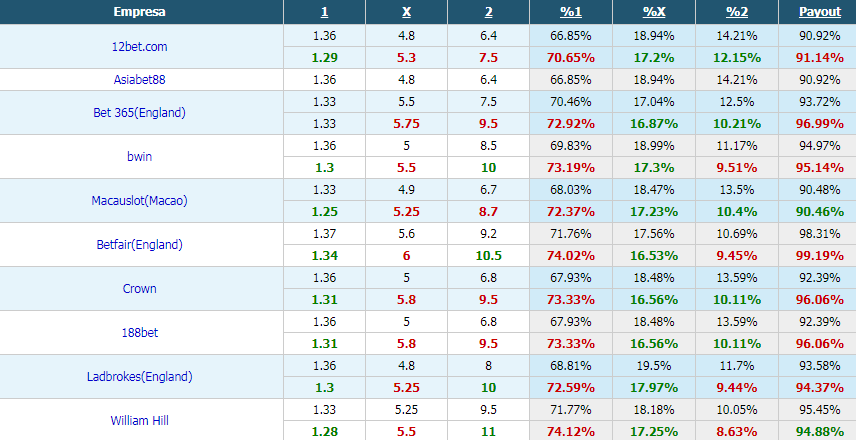Select the Macauslot(Macao) link
The width and height of the screenshot is (856, 440).
tap(139, 201)
